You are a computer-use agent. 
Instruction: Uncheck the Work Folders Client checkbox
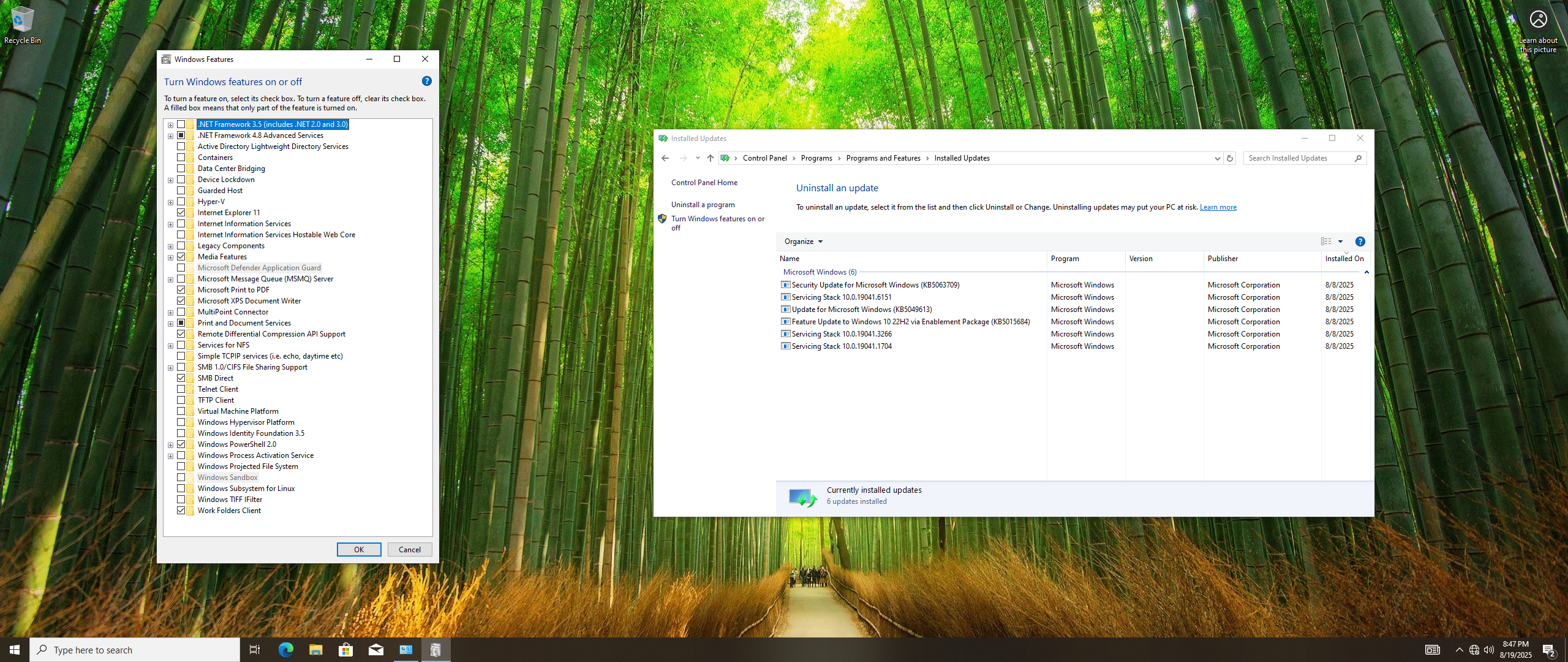(181, 511)
